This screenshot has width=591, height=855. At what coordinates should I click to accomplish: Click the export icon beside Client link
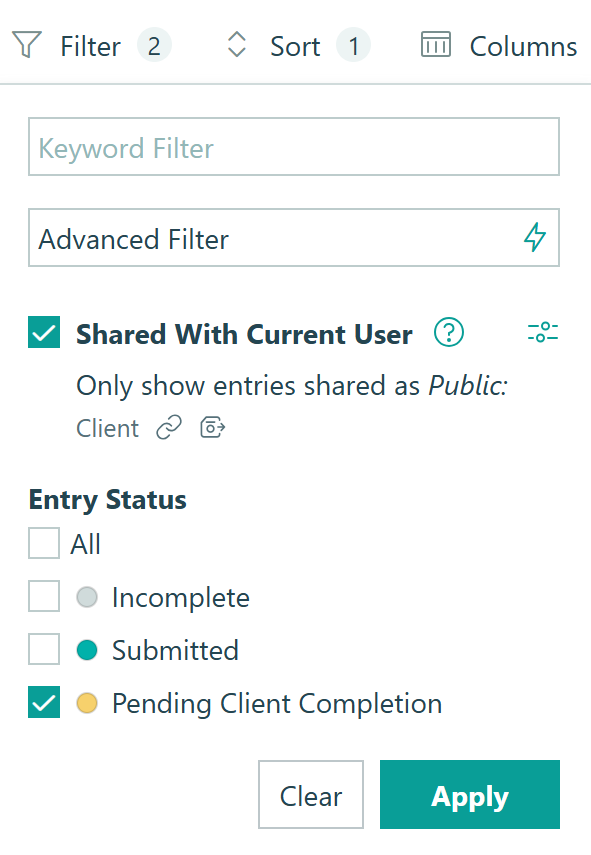click(x=211, y=427)
